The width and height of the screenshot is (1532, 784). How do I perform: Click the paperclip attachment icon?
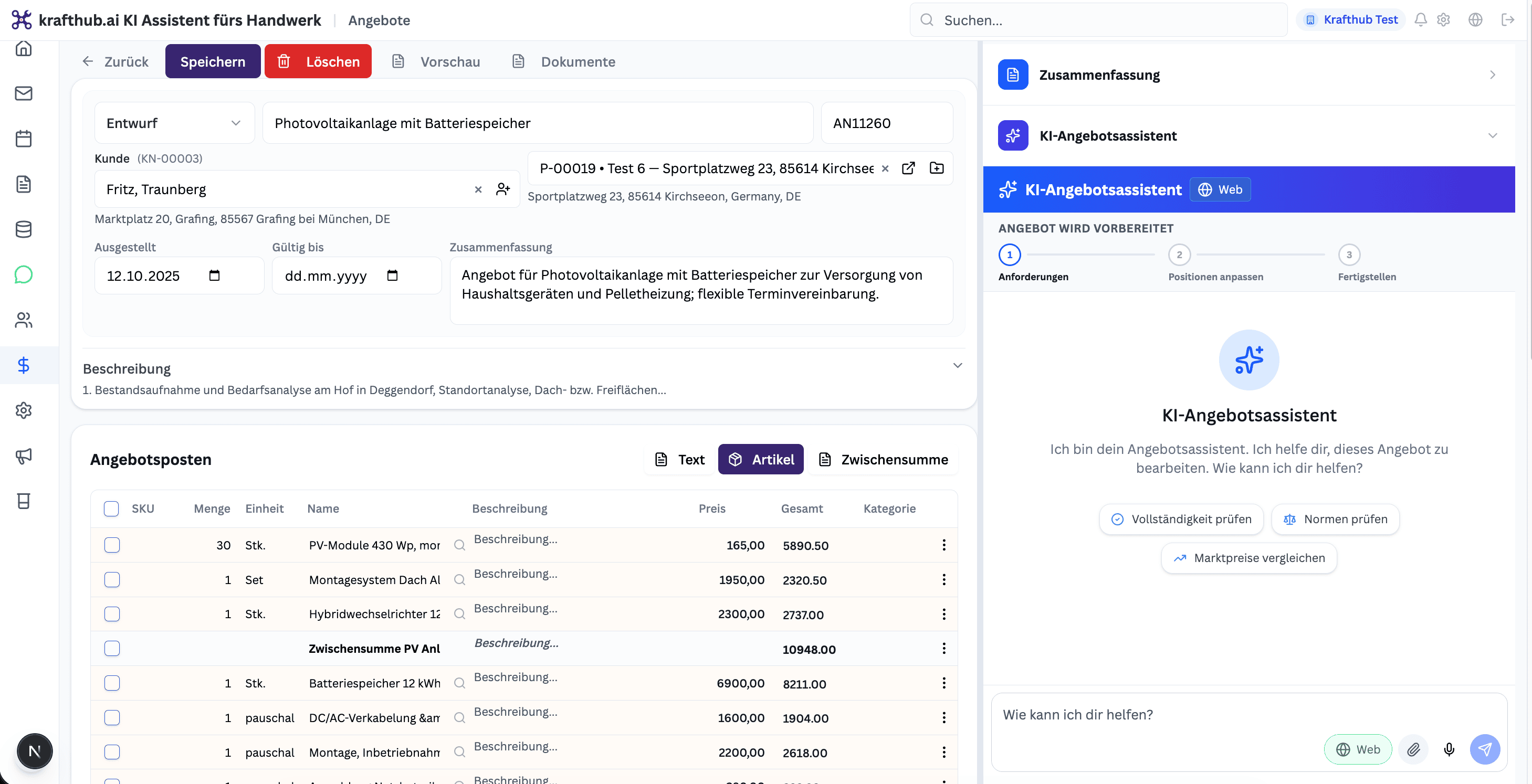(x=1413, y=749)
